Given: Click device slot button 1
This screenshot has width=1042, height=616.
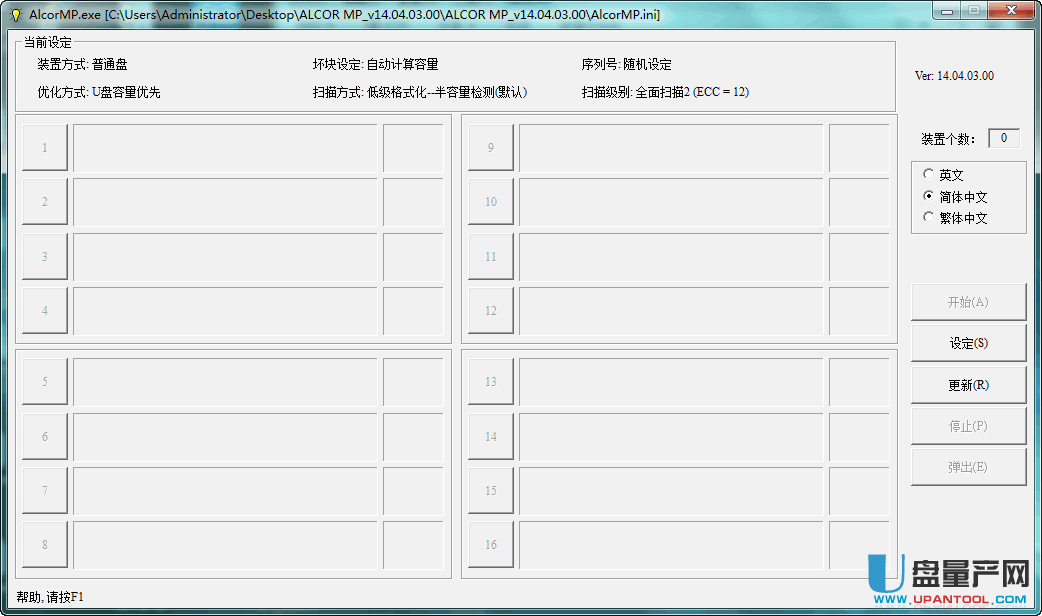Looking at the screenshot, I should [x=45, y=148].
